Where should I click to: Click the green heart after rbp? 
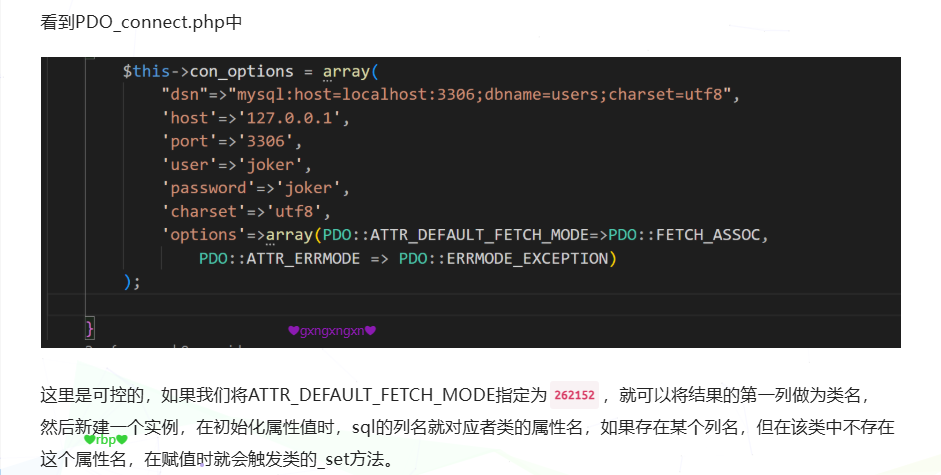(x=122, y=439)
